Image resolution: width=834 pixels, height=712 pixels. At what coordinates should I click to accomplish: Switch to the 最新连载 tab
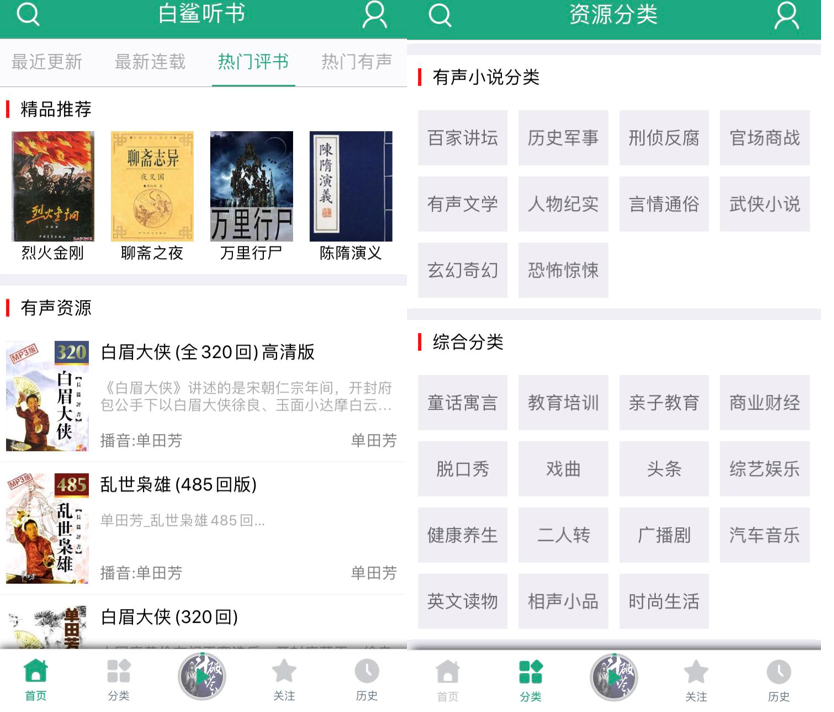click(x=150, y=62)
